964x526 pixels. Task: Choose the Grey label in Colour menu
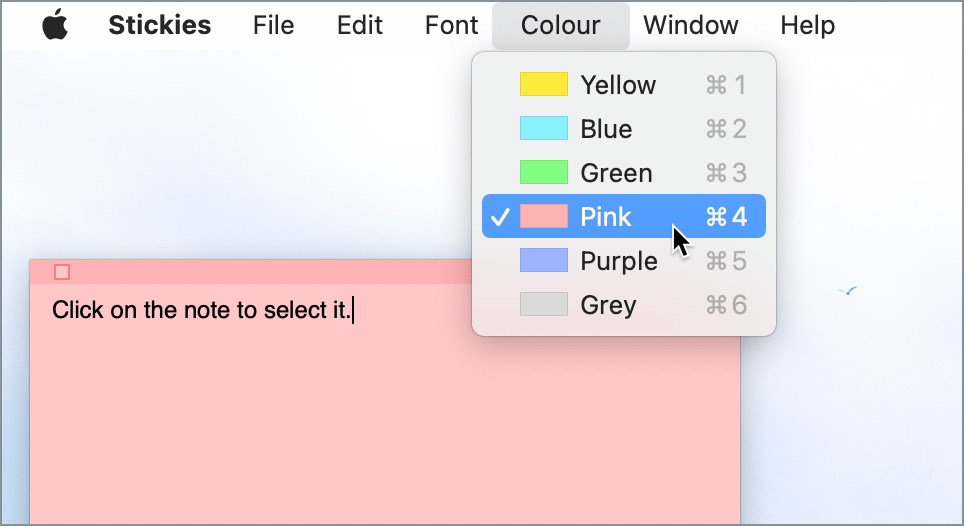coord(608,305)
